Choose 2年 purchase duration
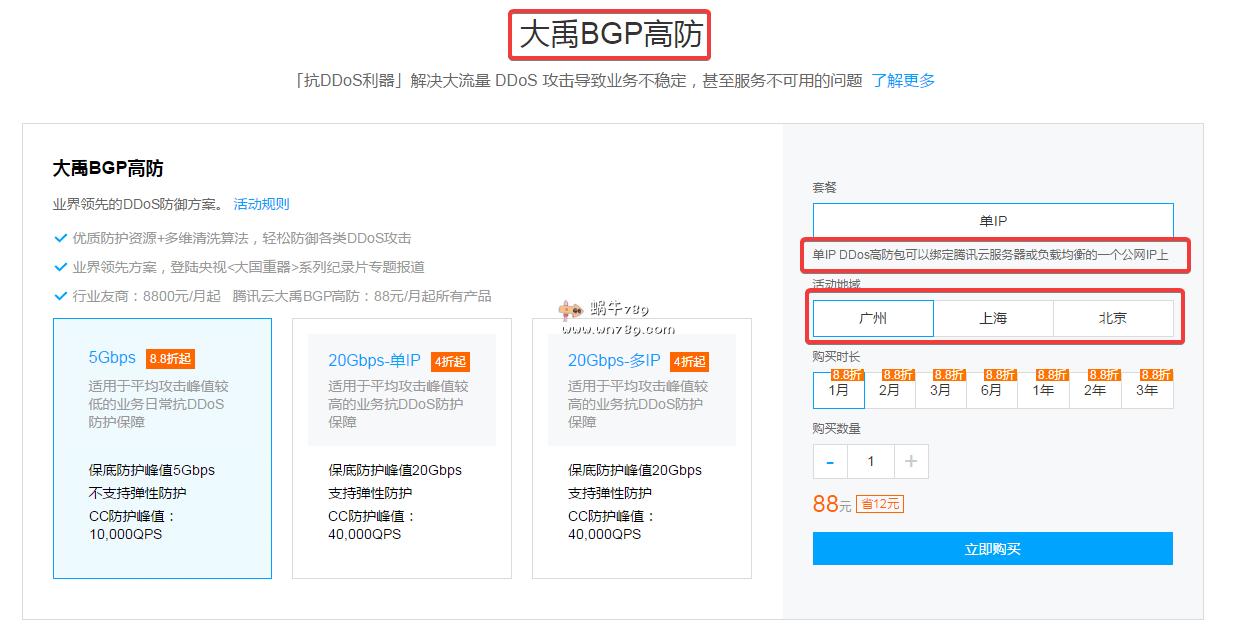The width and height of the screenshot is (1233, 637). [1096, 390]
